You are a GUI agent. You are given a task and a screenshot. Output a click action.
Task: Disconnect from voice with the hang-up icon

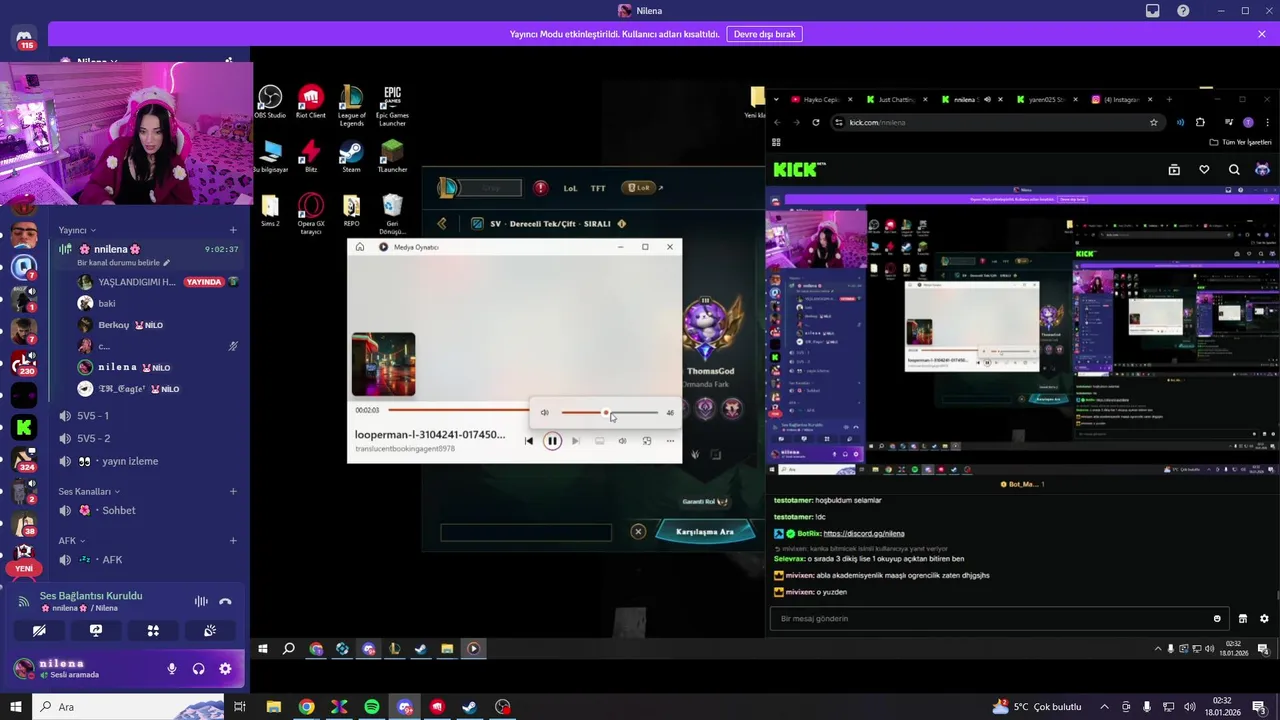pyautogui.click(x=225, y=601)
